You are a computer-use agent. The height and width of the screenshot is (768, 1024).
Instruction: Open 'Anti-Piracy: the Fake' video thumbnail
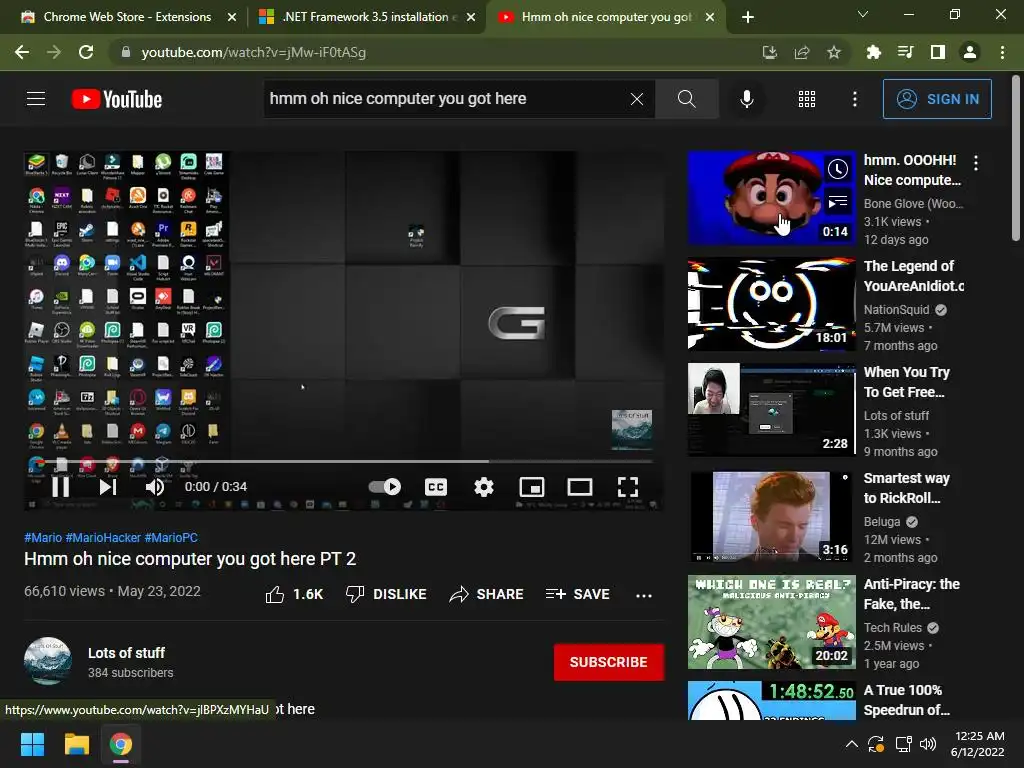(771, 622)
